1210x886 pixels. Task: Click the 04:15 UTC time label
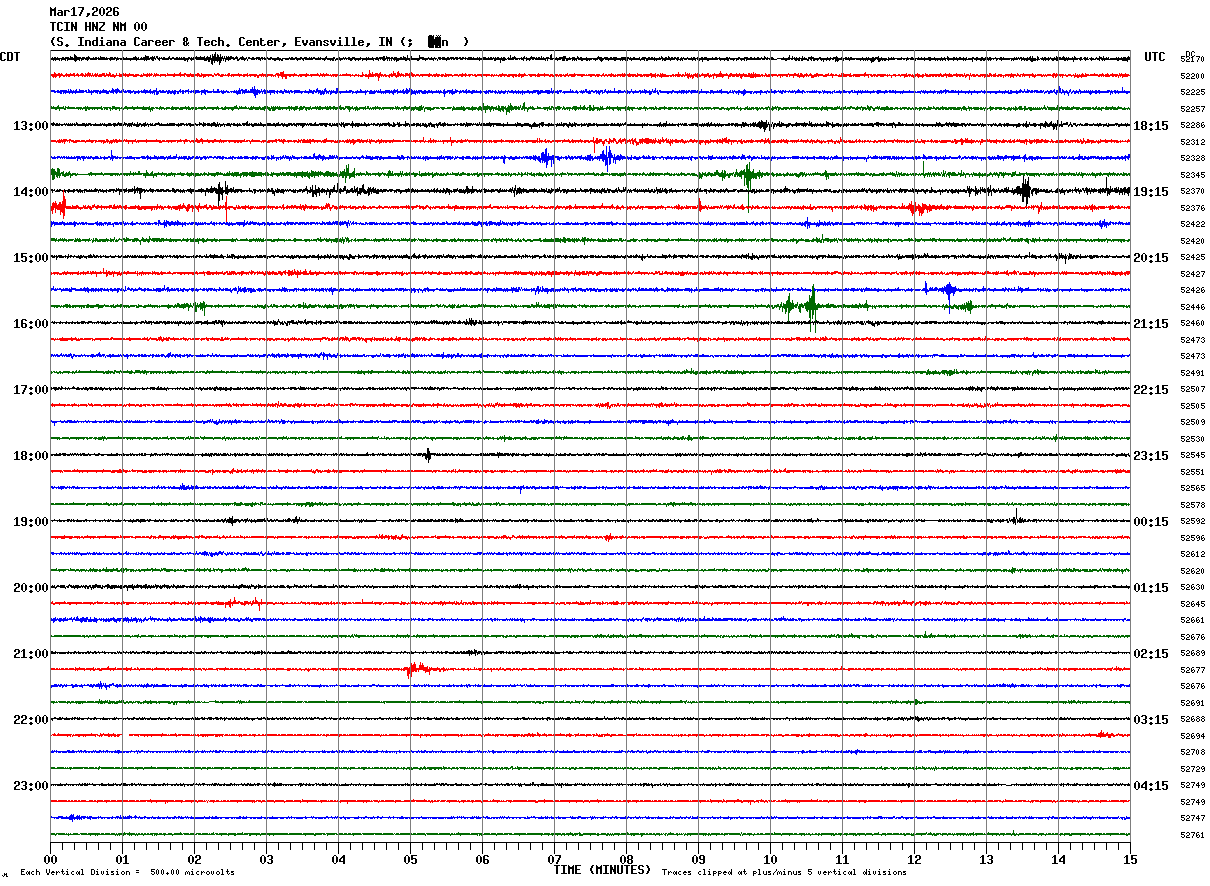click(x=1151, y=786)
